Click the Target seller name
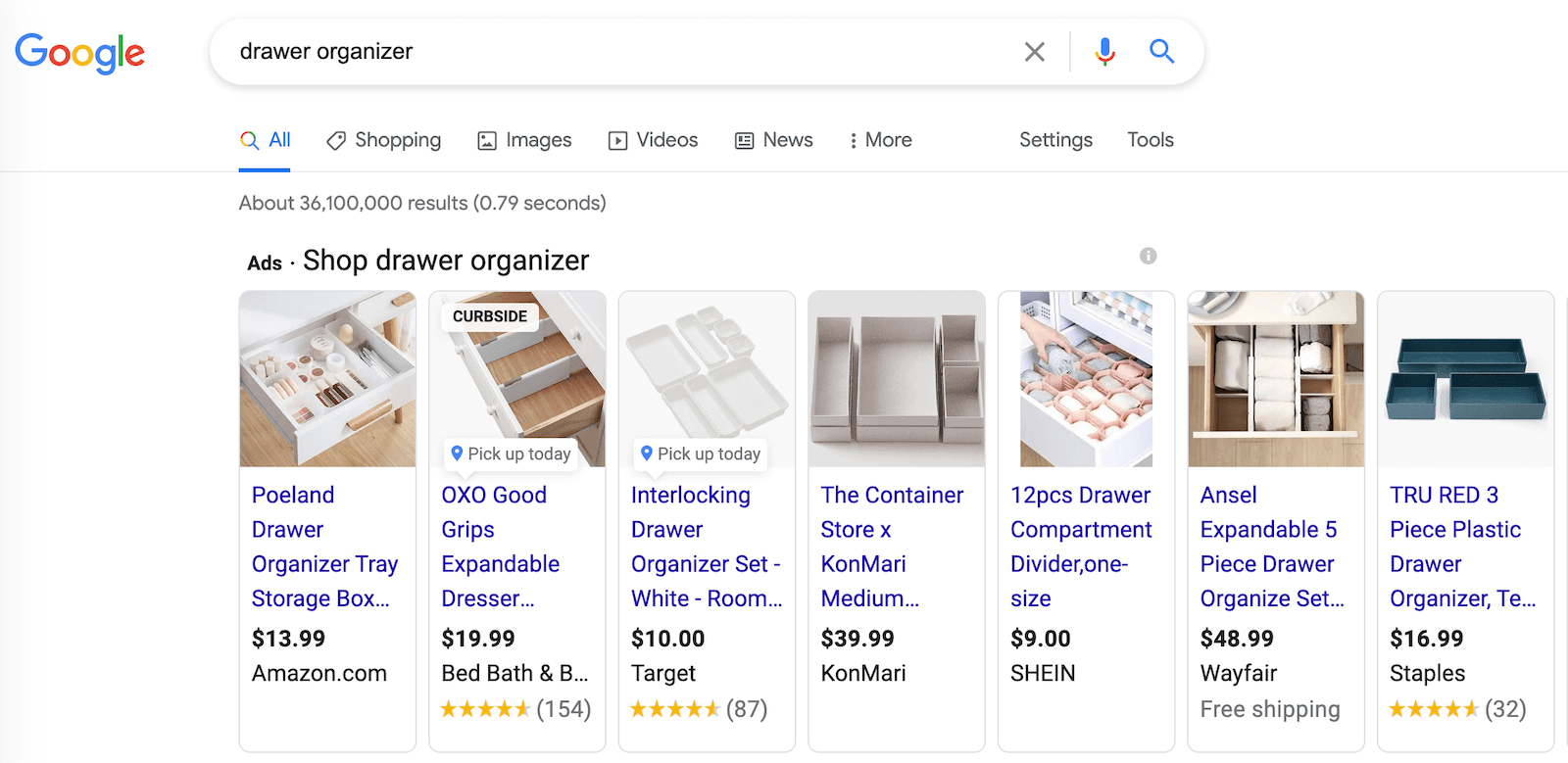Screen dimensions: 1568x763 (663, 673)
